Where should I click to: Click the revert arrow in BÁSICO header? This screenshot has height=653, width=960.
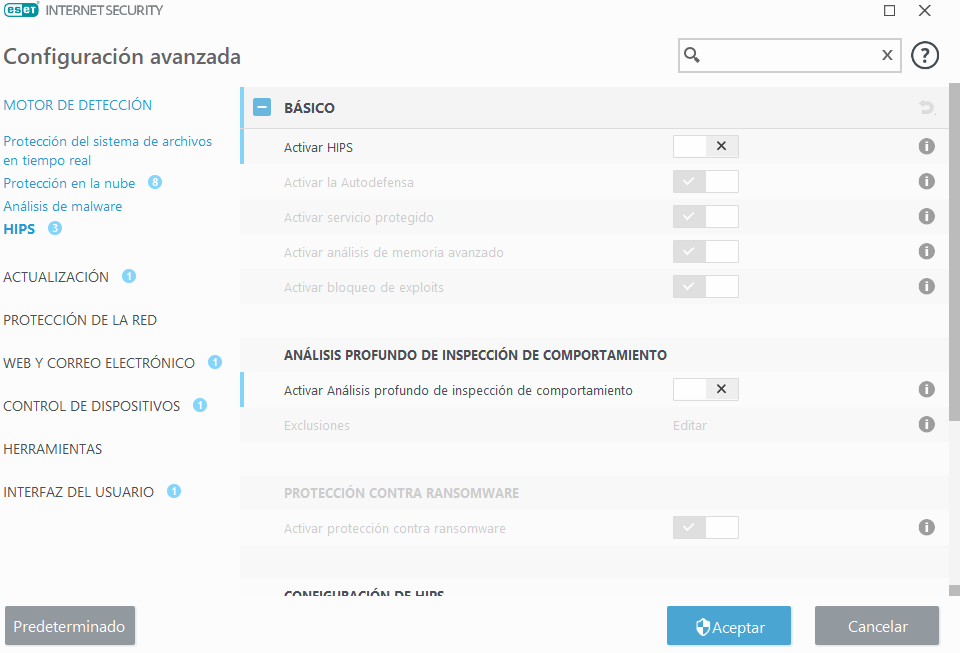[926, 108]
